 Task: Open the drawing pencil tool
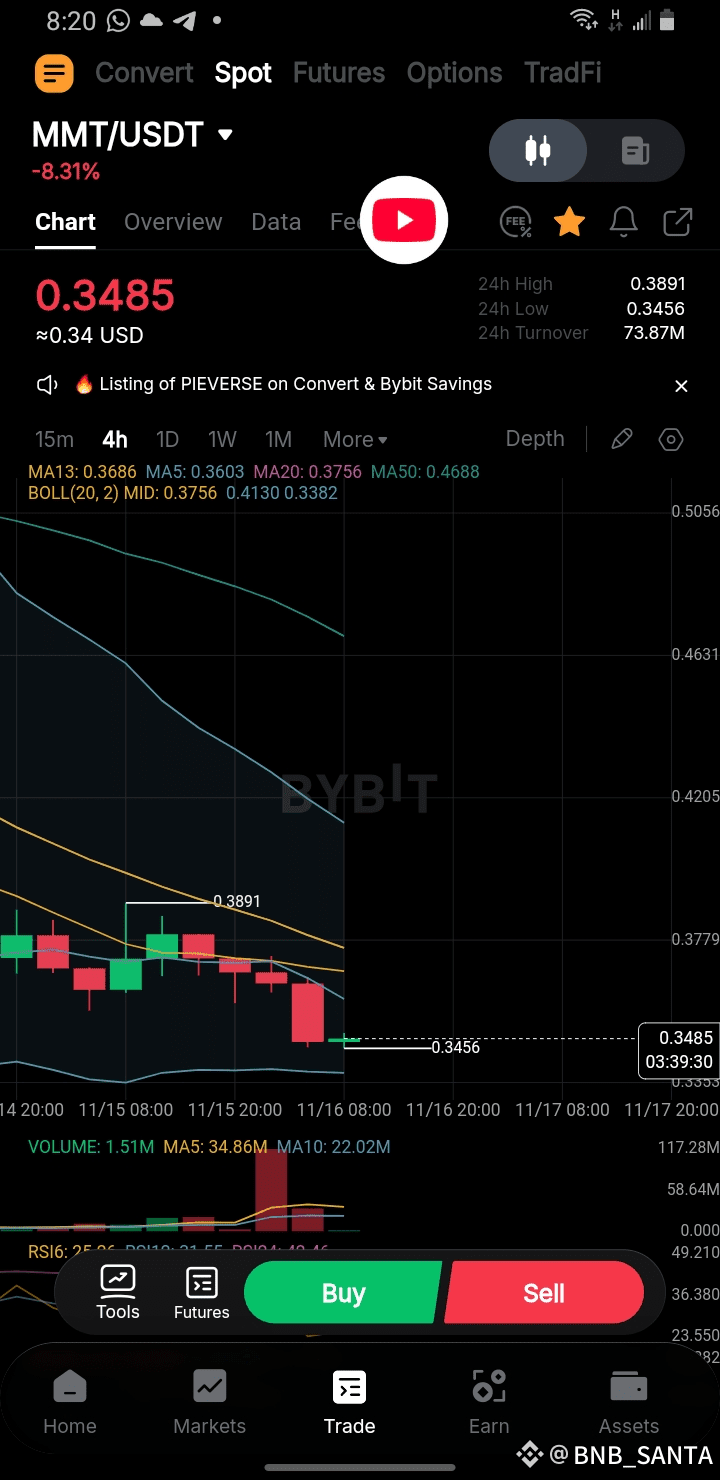622,439
